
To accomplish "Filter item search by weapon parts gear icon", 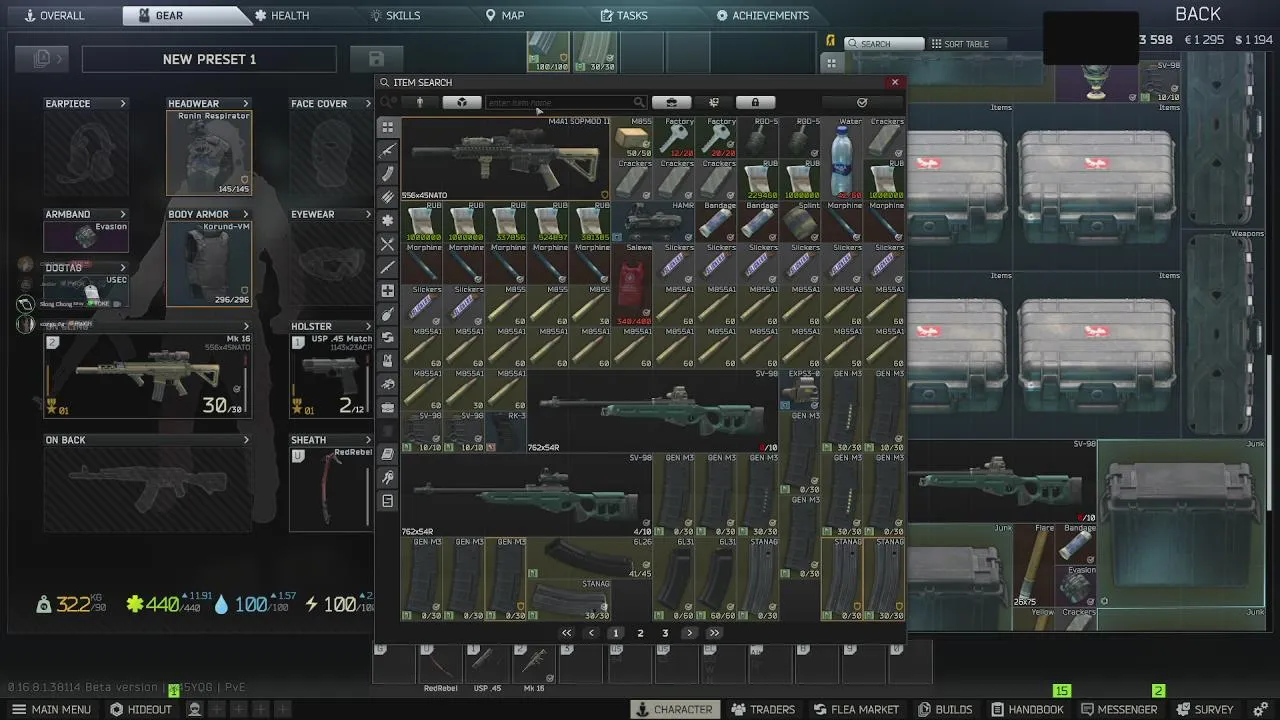I will [387, 220].
